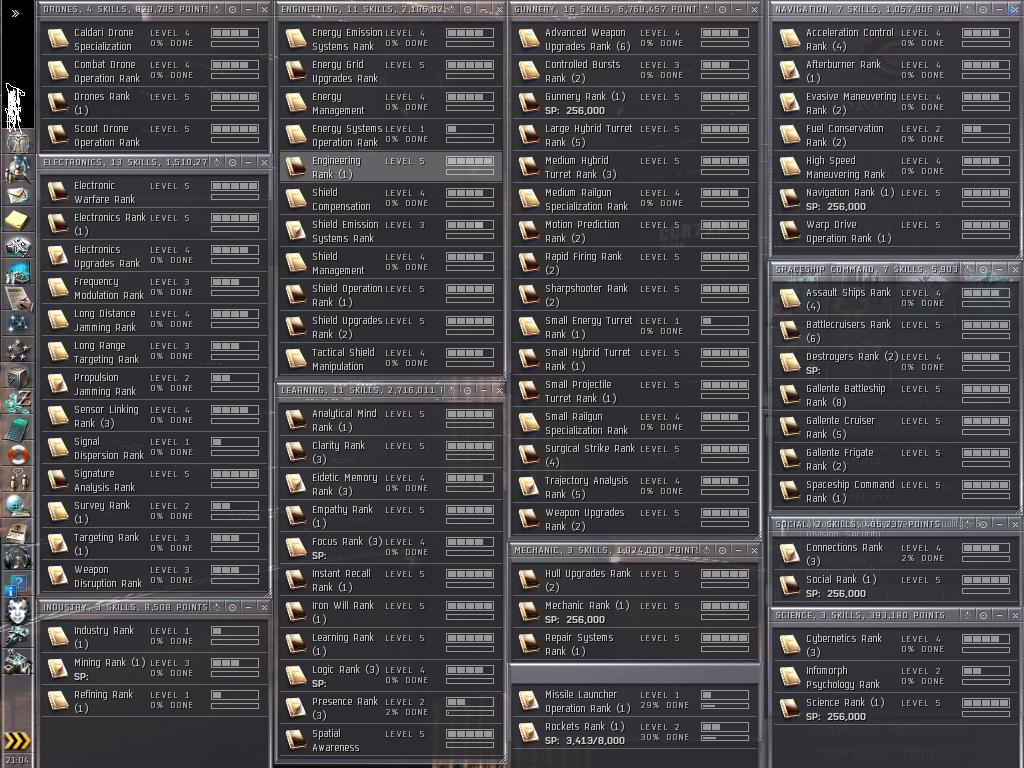The width and height of the screenshot is (1024, 768).
Task: Click the yellow chevrons at sidebar bottom
Action: [18, 739]
